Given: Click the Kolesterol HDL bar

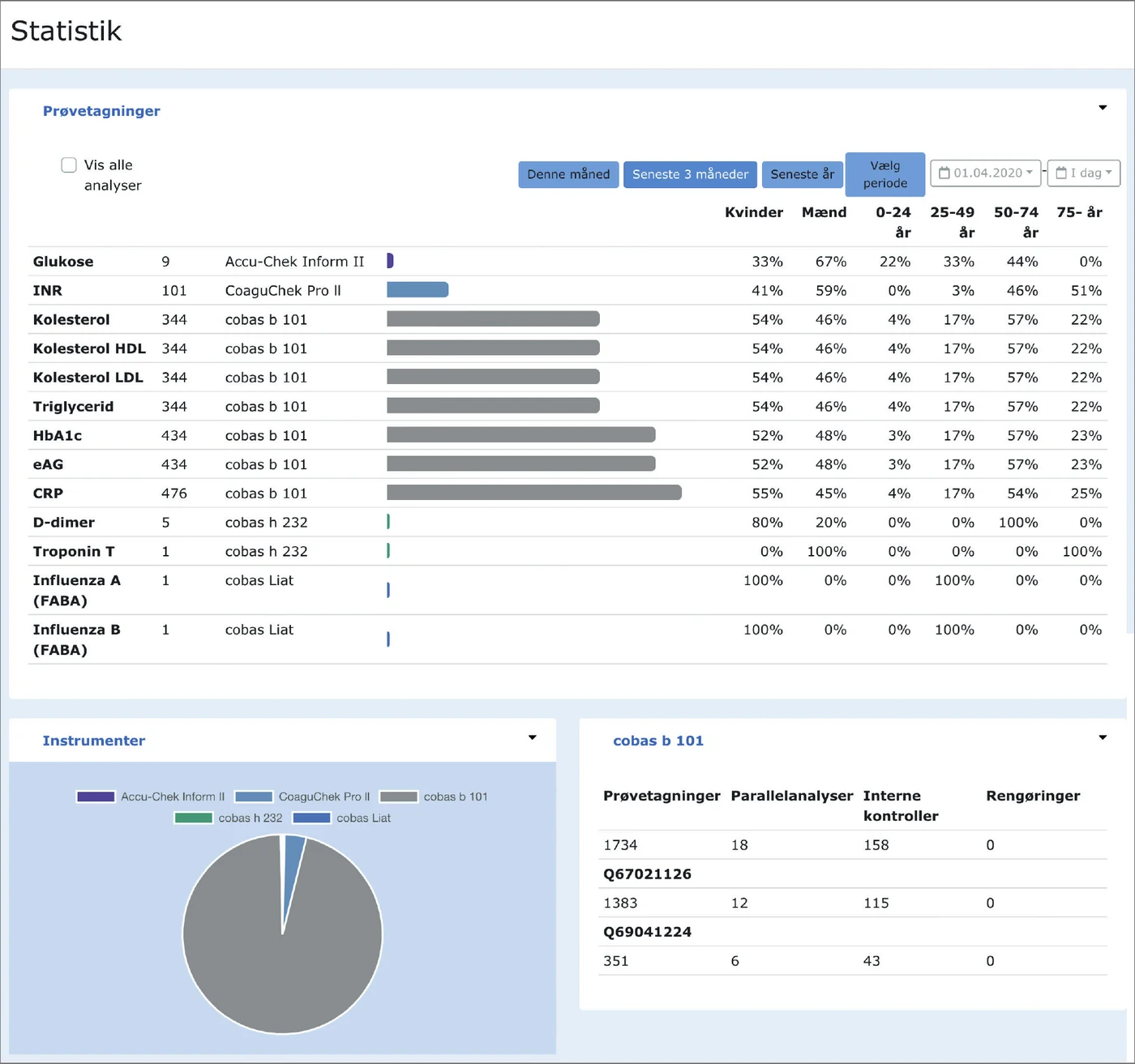Looking at the screenshot, I should [x=493, y=348].
